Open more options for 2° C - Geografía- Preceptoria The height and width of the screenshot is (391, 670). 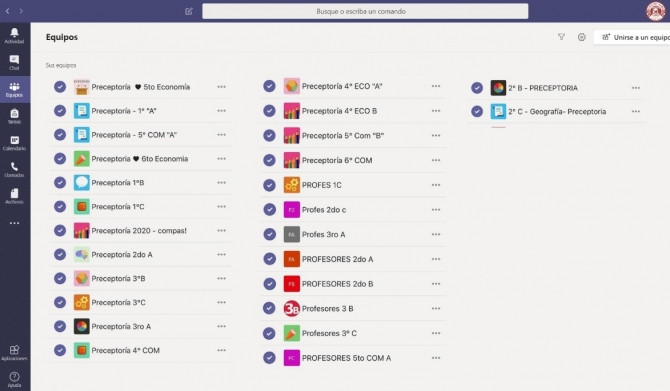click(x=636, y=112)
